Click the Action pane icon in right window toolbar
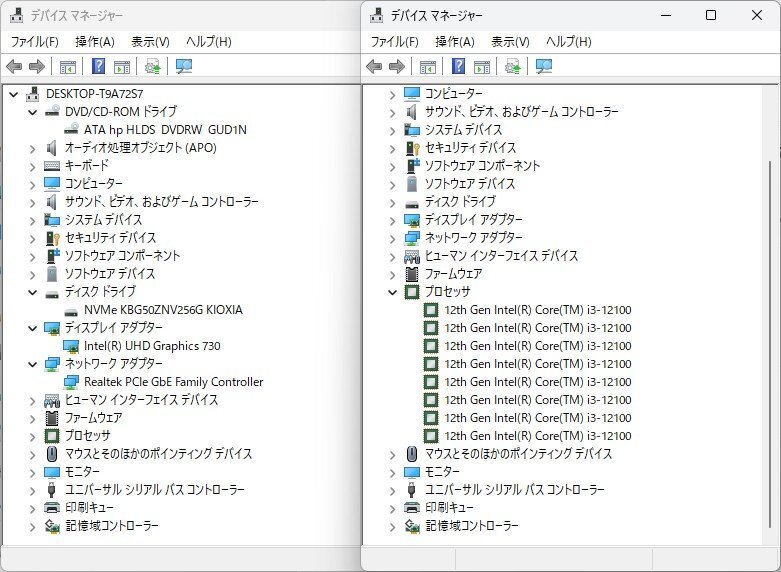781x572 pixels. [x=482, y=66]
